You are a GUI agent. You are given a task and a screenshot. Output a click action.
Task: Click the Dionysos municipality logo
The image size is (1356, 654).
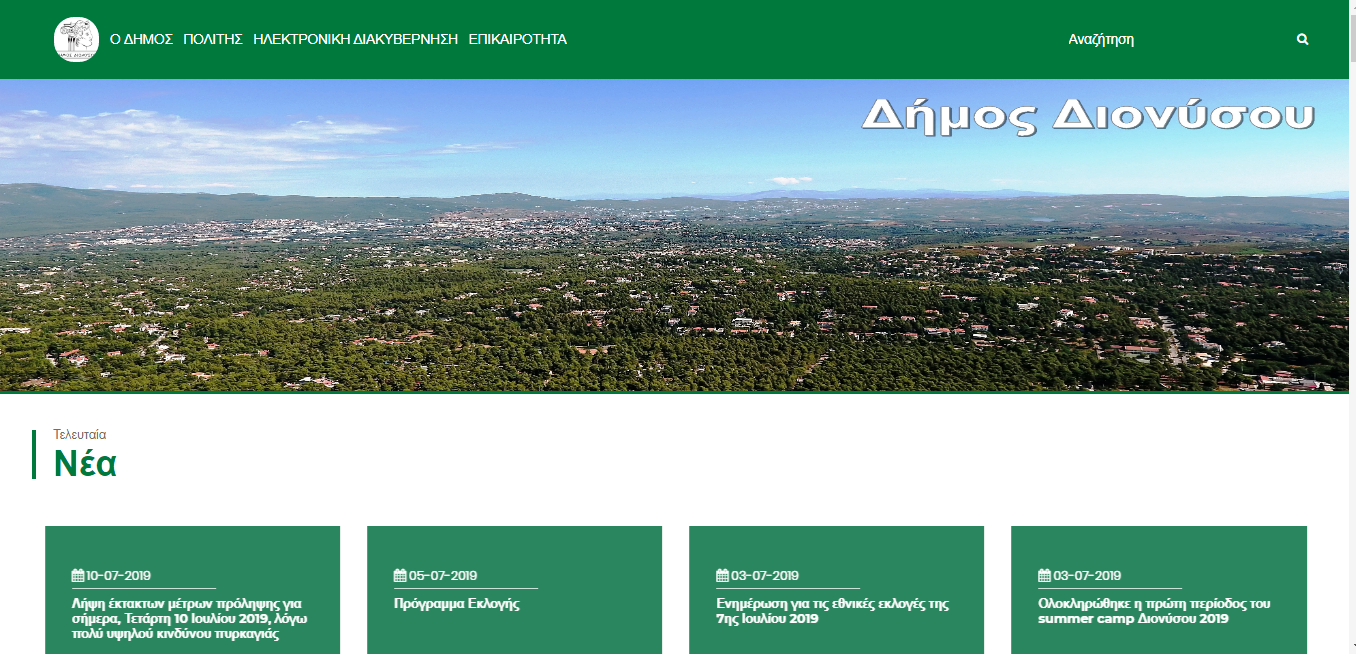[x=76, y=40]
